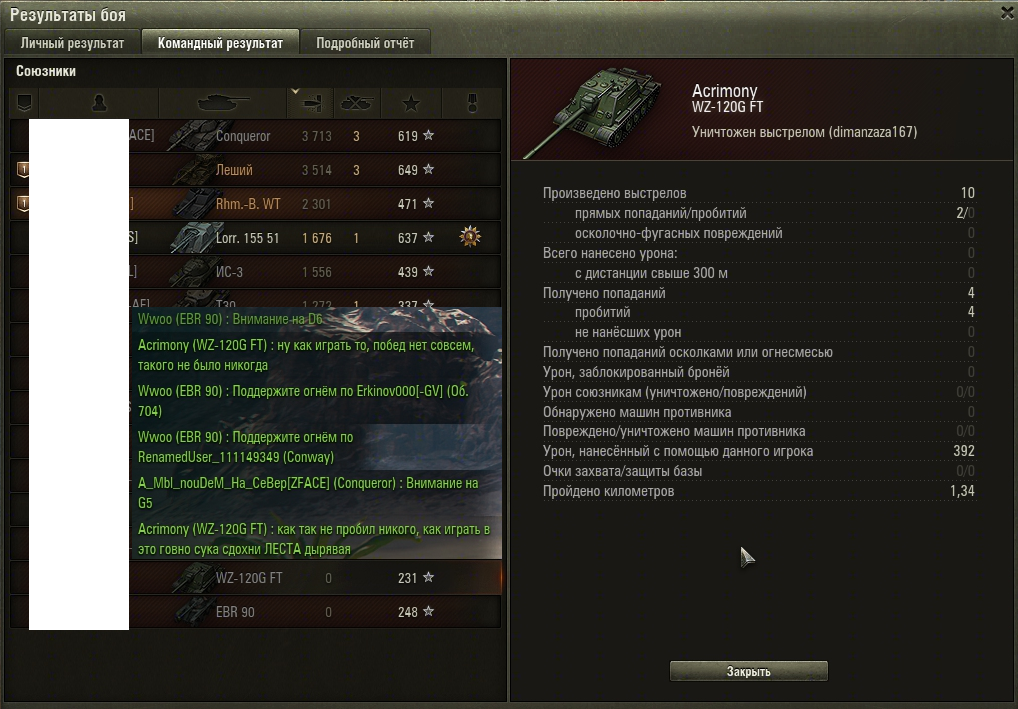This screenshot has width=1018, height=709.
Task: Select platoon badge on Леший row
Action: [x=23, y=170]
